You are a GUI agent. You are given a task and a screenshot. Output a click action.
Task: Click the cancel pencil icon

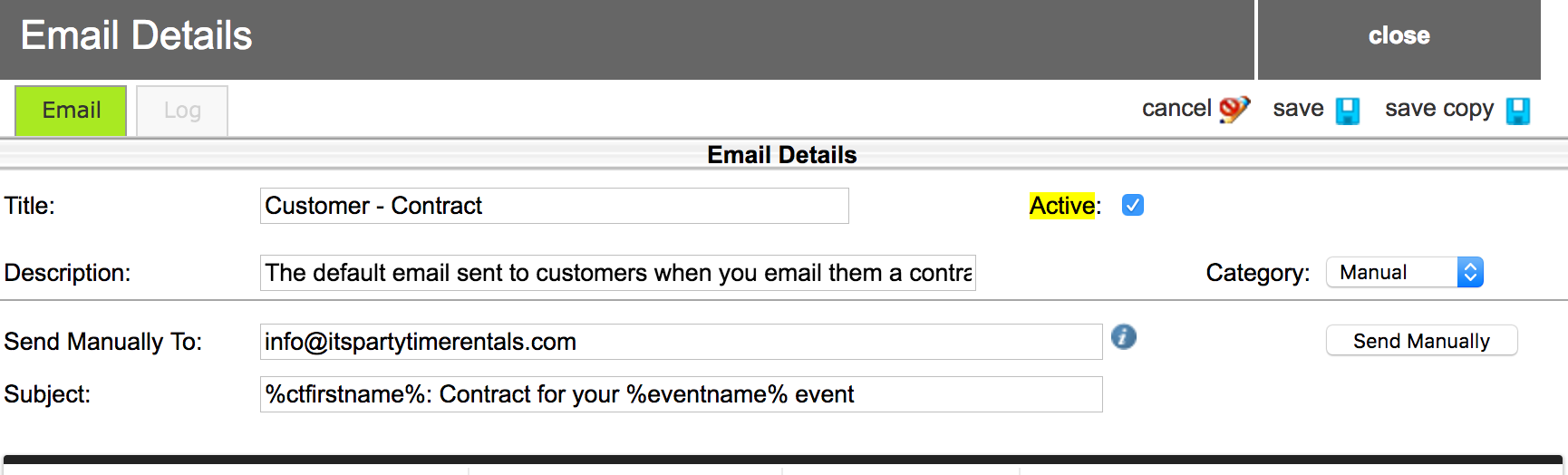[1234, 110]
